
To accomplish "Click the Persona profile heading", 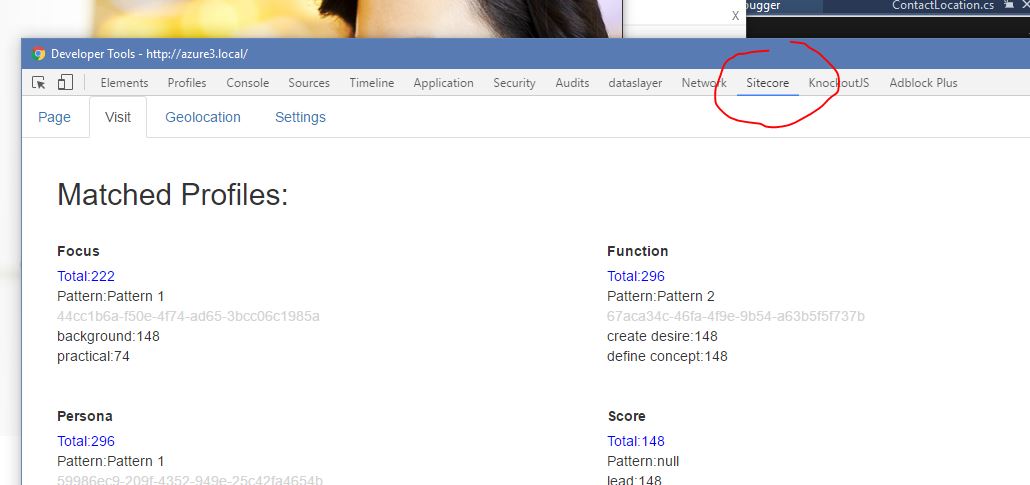I will click(x=85, y=416).
